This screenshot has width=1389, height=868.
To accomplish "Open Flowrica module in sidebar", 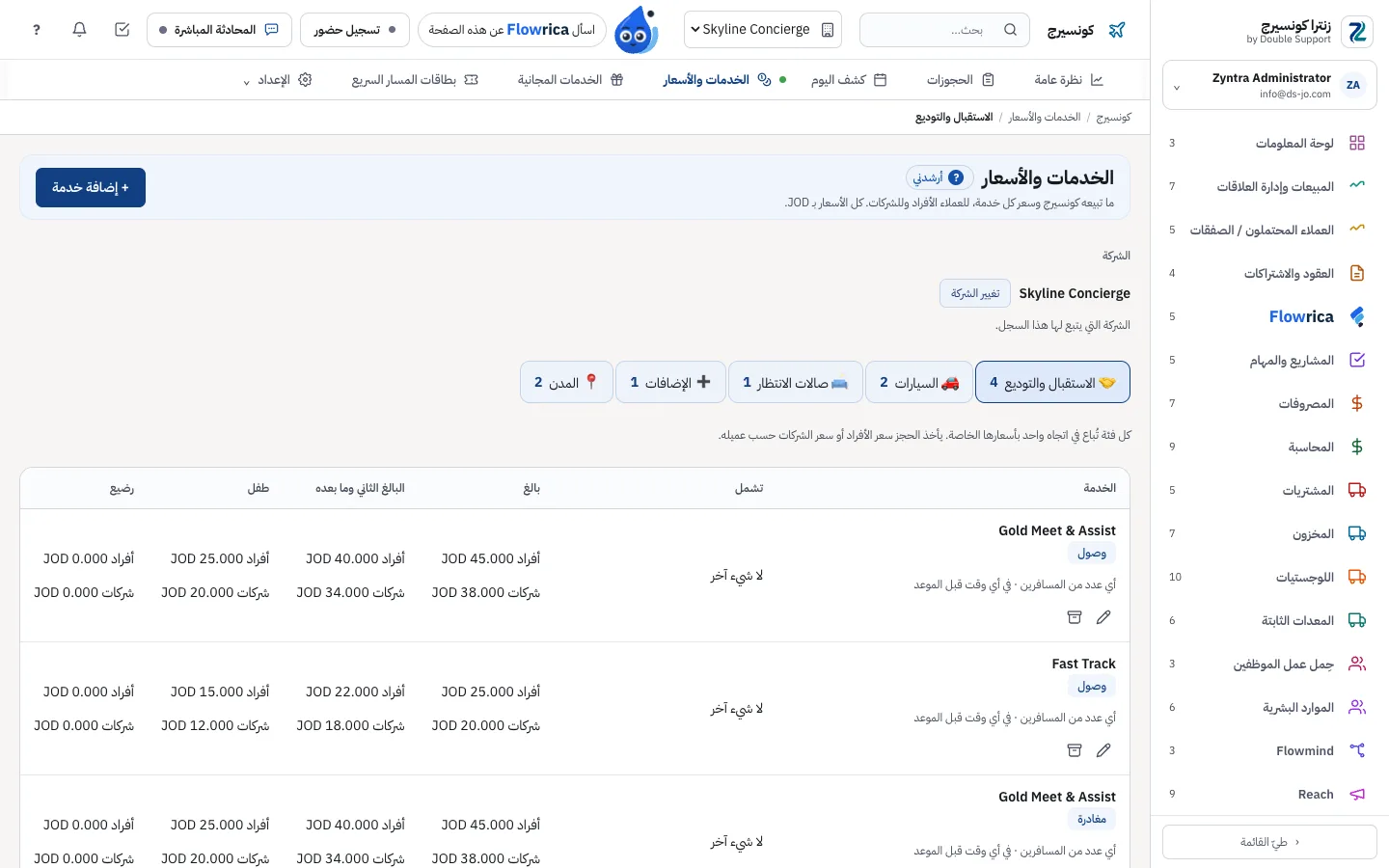I will pos(1269,316).
